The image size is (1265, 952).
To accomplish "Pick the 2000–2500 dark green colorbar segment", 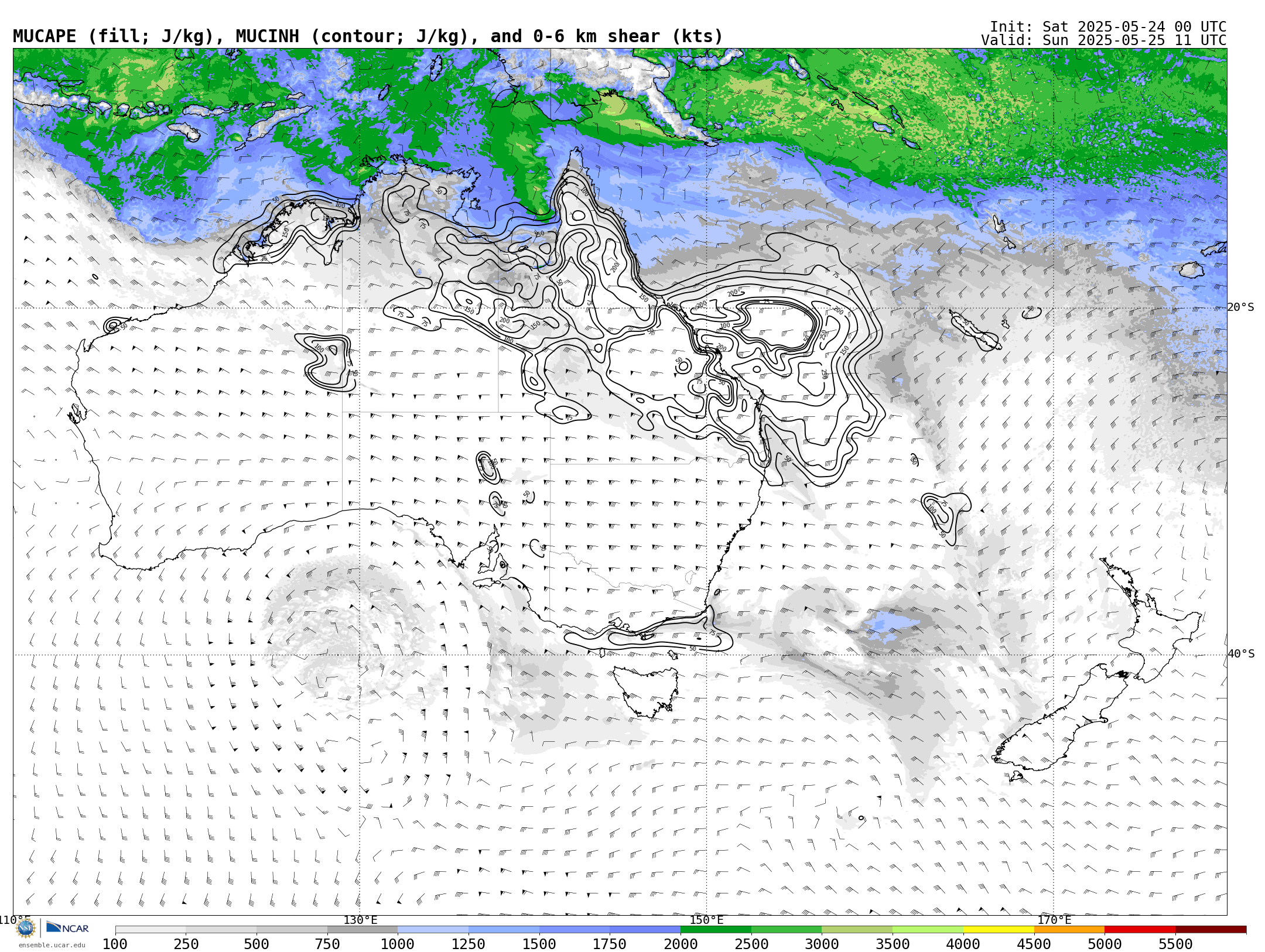I will coord(716,930).
